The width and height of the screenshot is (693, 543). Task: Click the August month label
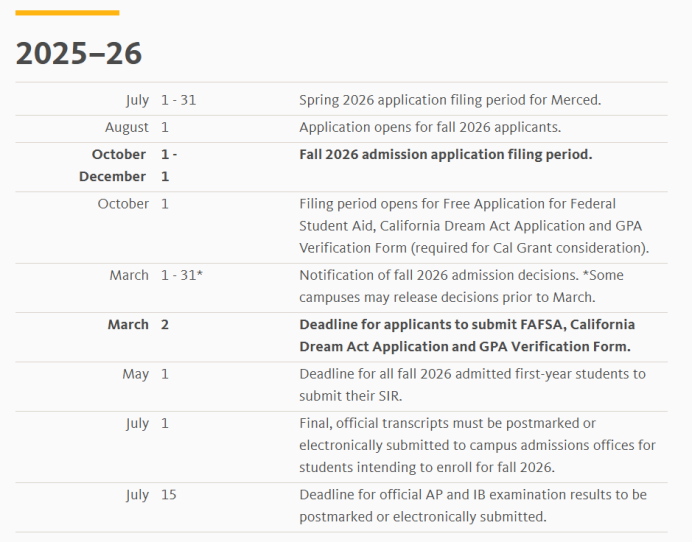pyautogui.click(x=126, y=128)
